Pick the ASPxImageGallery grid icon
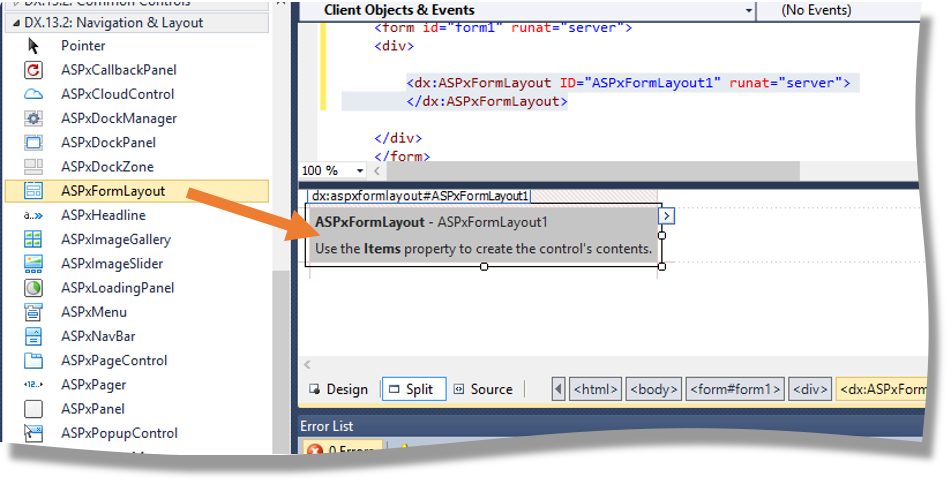The height and width of the screenshot is (482, 949). pyautogui.click(x=33, y=239)
